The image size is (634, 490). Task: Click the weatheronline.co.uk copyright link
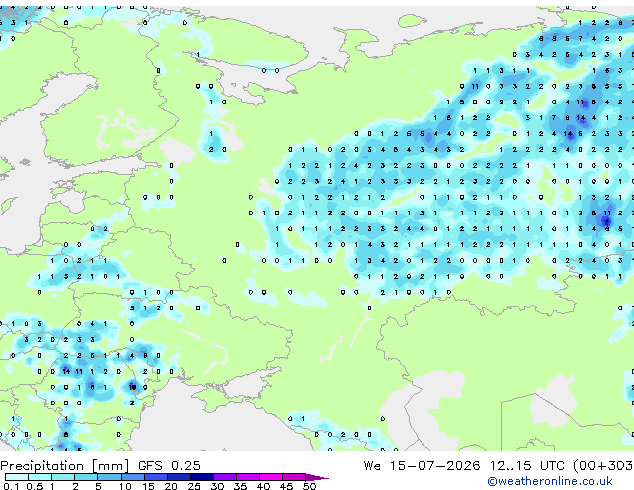pyautogui.click(x=549, y=481)
